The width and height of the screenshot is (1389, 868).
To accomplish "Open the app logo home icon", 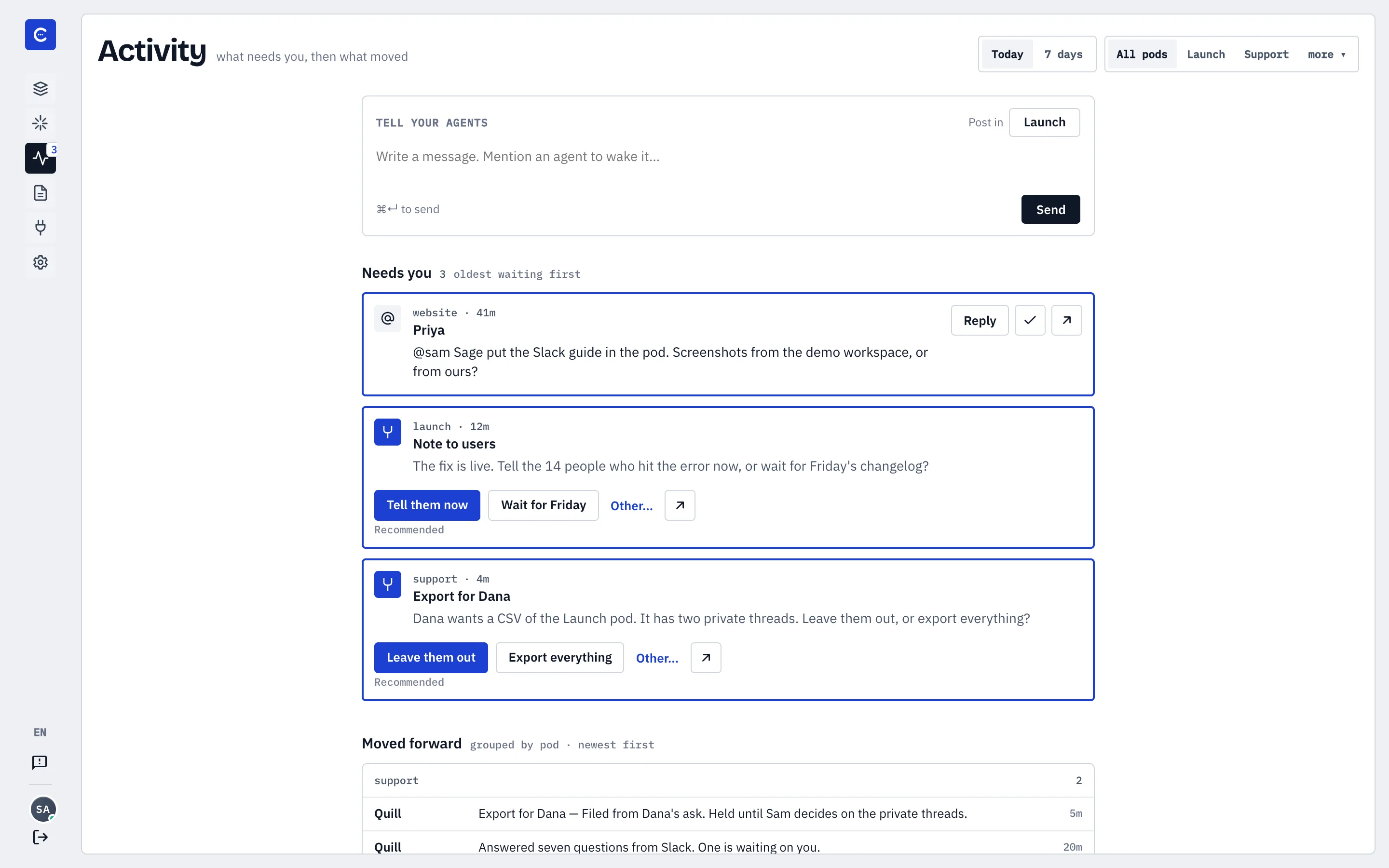I will tap(40, 34).
